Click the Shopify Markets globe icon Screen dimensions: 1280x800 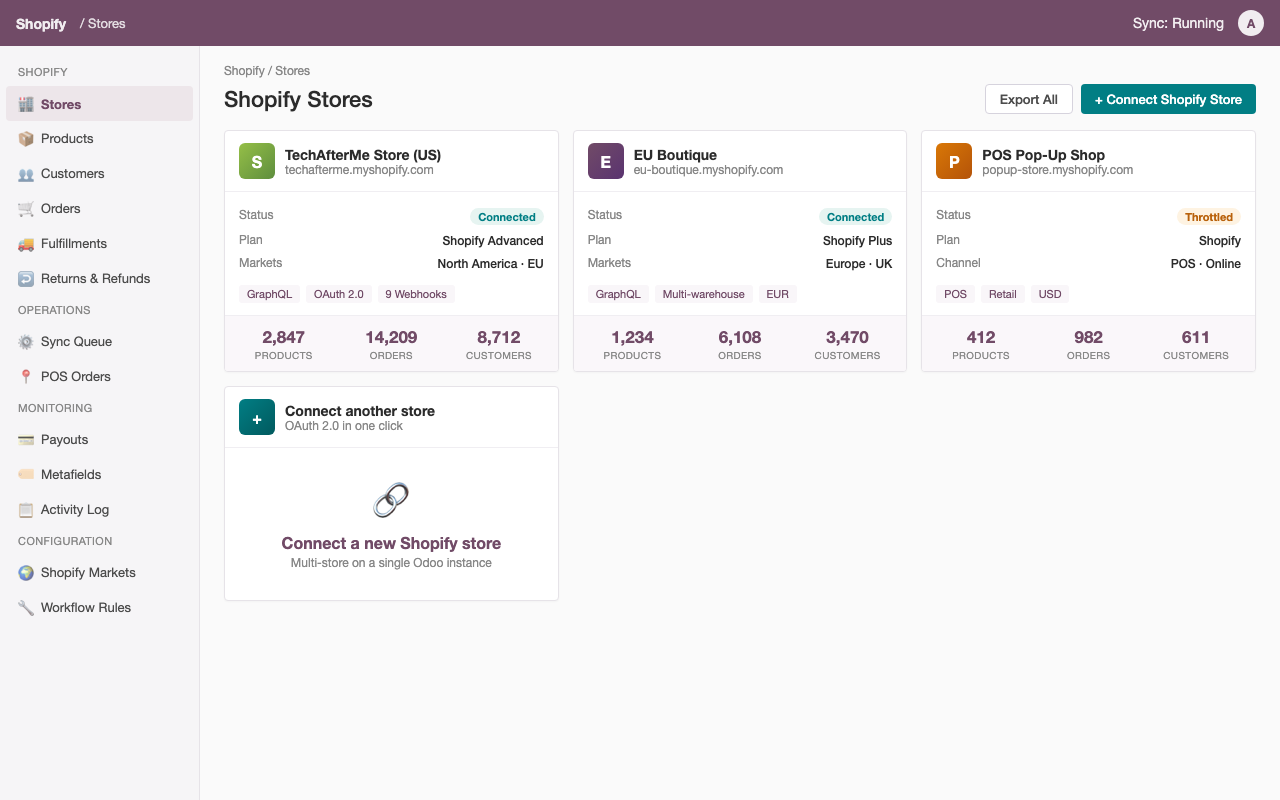click(x=26, y=573)
